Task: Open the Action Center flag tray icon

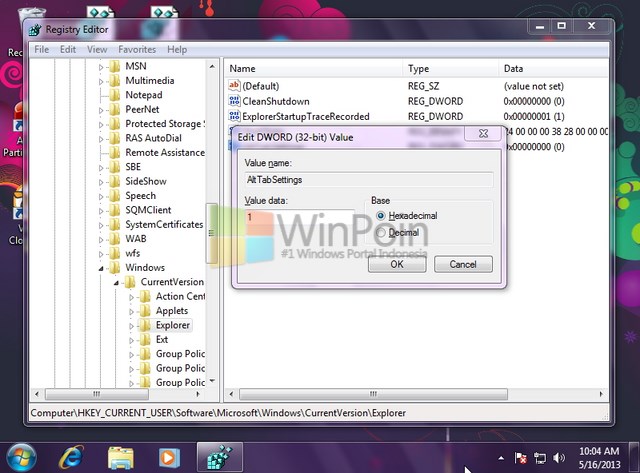Action: tap(520, 458)
